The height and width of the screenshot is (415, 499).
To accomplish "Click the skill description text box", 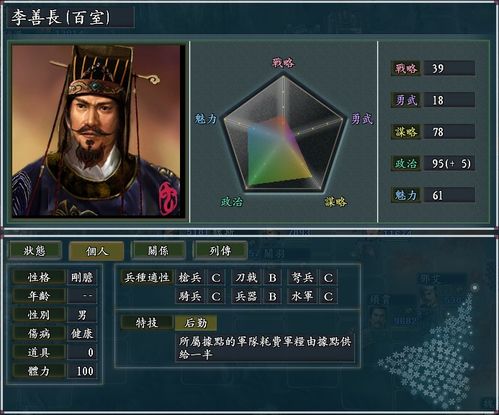I will tap(265, 348).
